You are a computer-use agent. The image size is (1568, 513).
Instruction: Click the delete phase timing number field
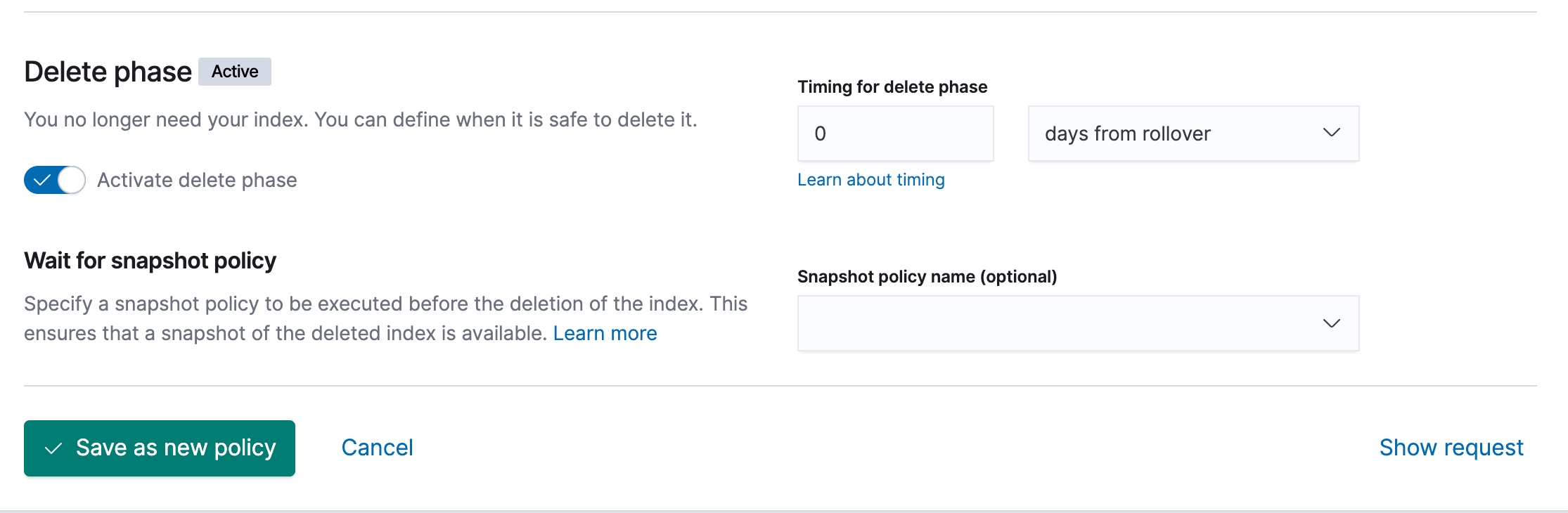895,134
